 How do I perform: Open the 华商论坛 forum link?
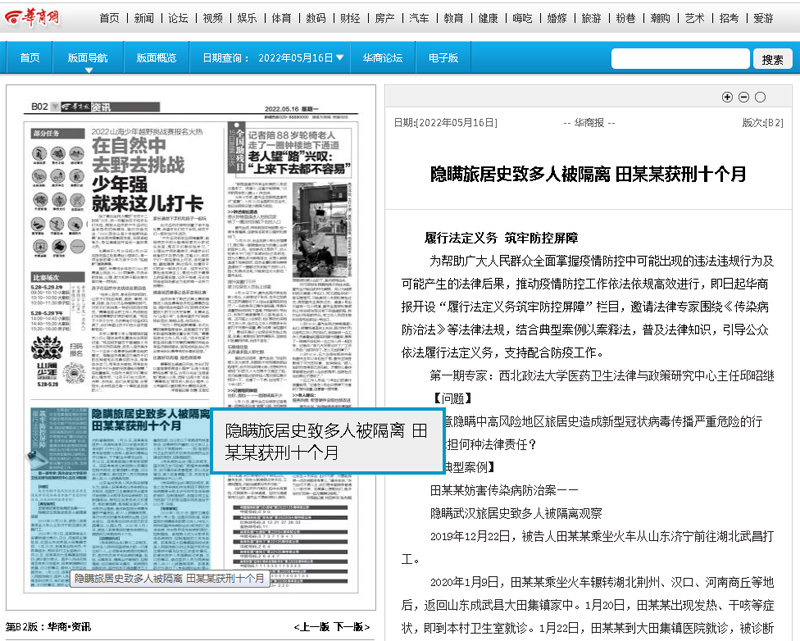(383, 58)
